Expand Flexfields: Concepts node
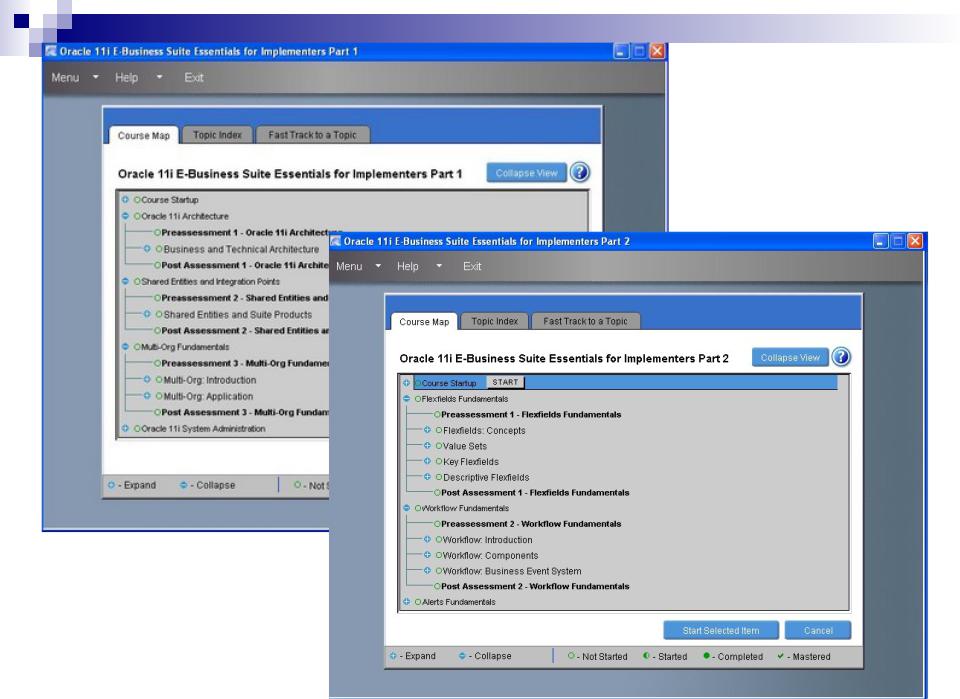Viewport: 960px width, 699px height. point(427,430)
